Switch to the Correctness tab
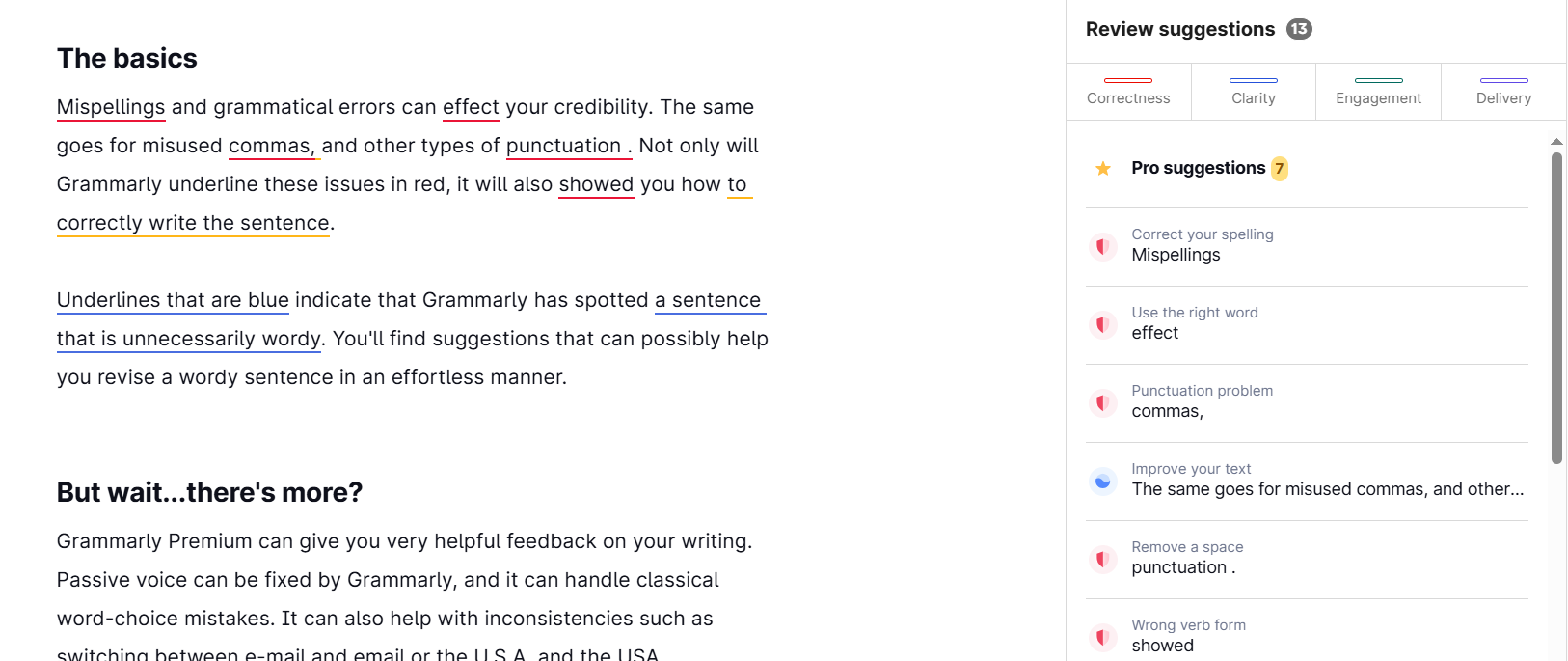 [x=1128, y=92]
